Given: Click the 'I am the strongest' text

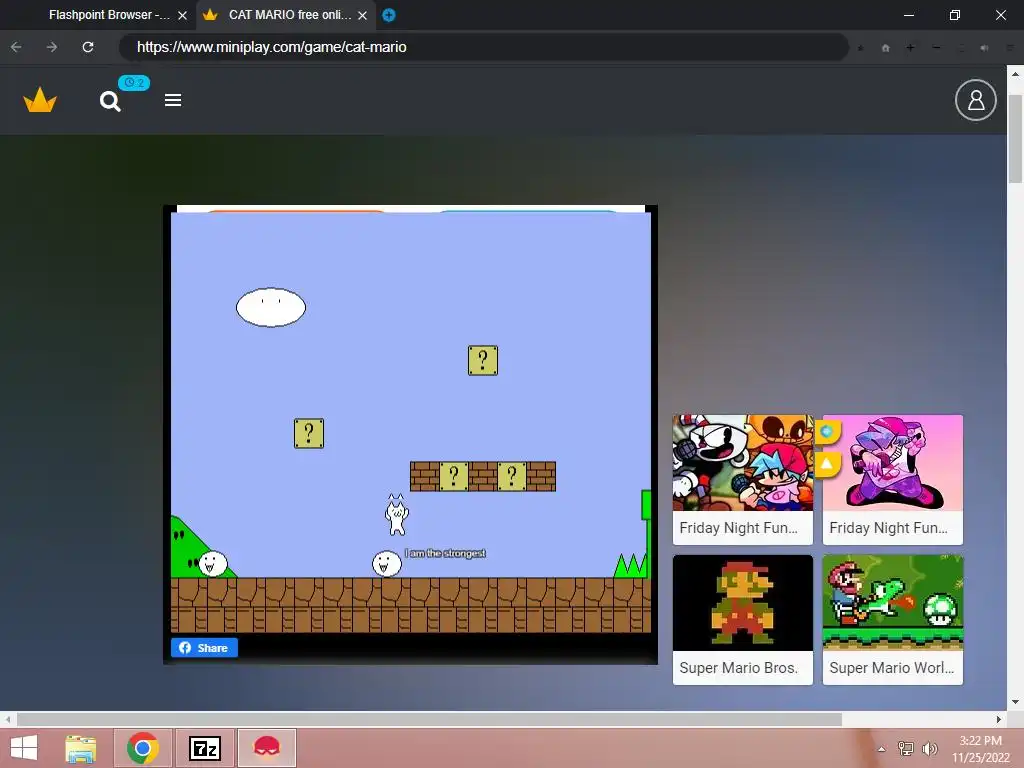Looking at the screenshot, I should 445,553.
